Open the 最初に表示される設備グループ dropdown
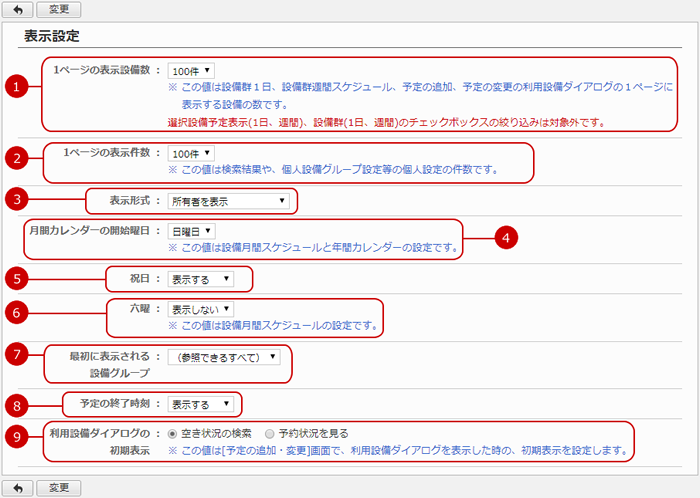The width and height of the screenshot is (700, 498). pyautogui.click(x=226, y=355)
